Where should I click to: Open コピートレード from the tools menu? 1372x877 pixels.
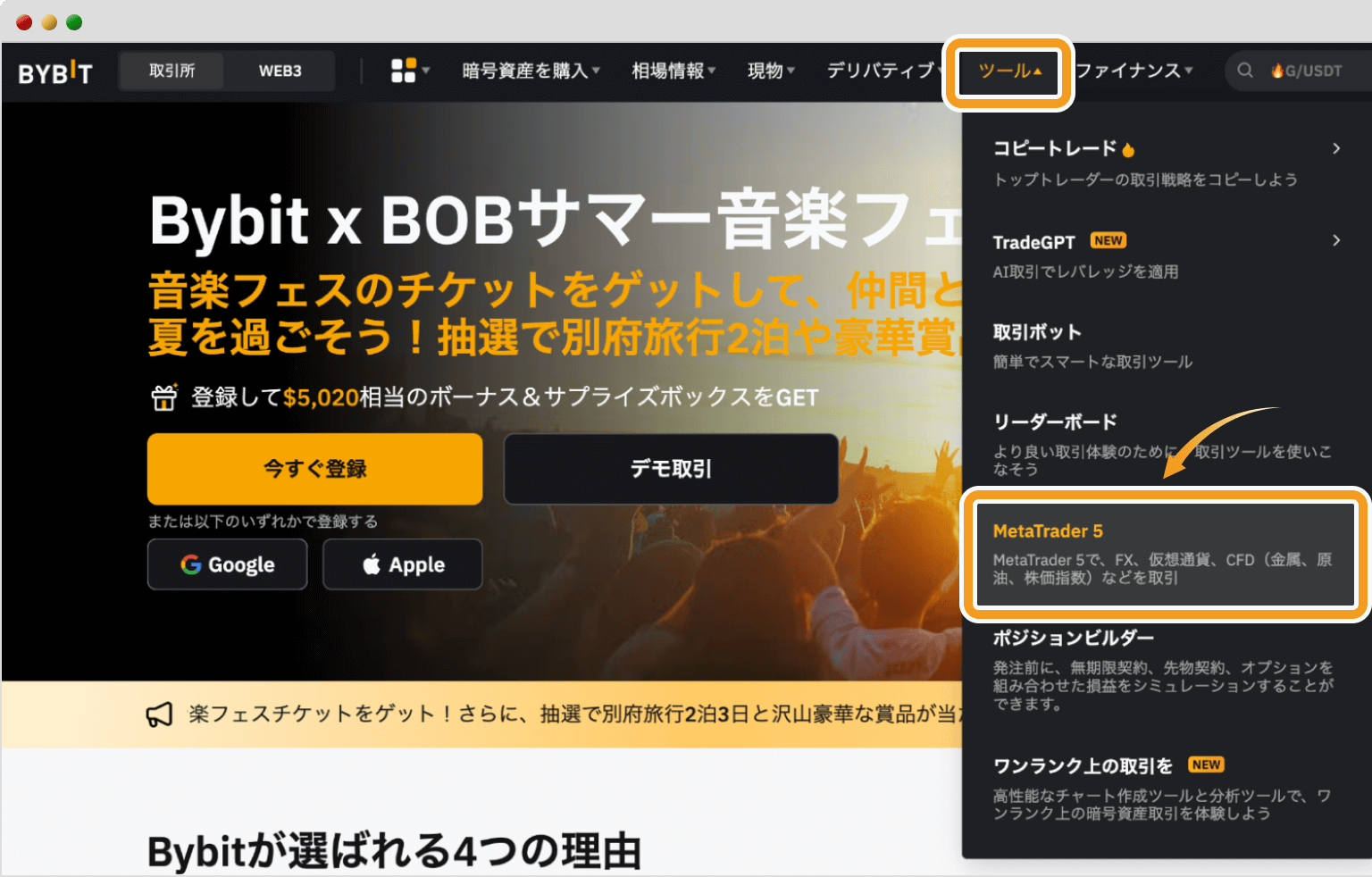point(1055,148)
